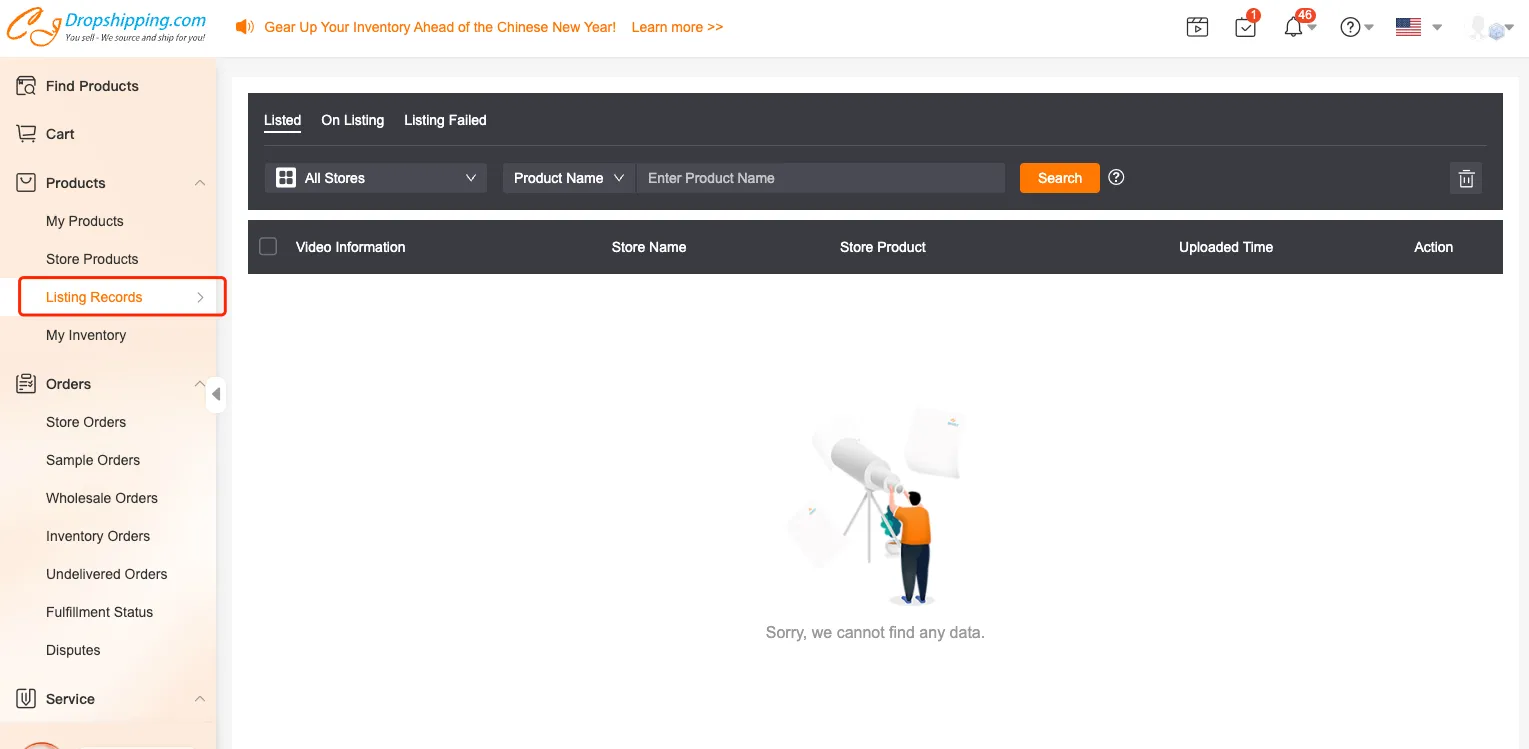
Task: Open the Product Name filter dropdown
Action: (568, 178)
